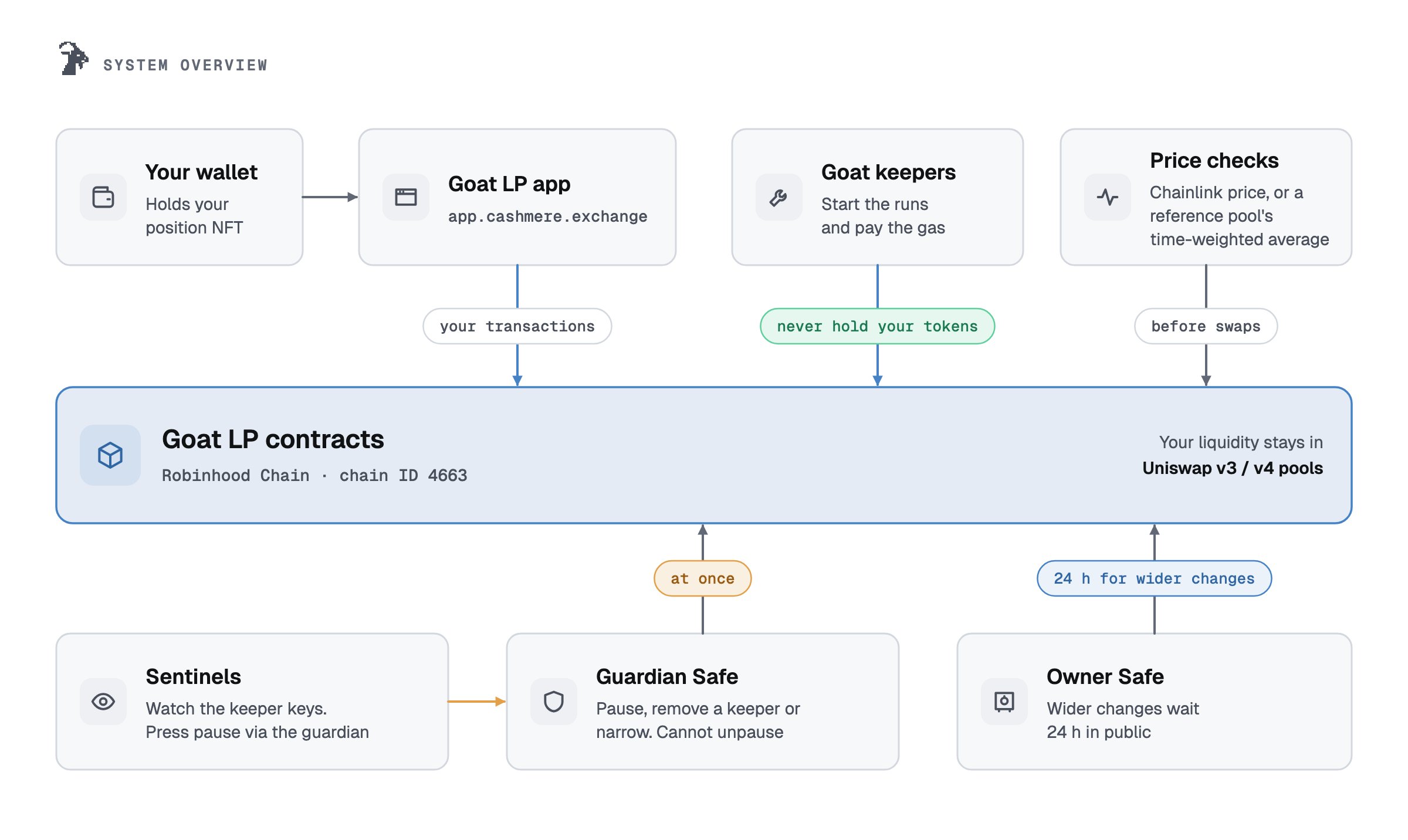Click 'Your liquidity stays in' text
Viewport: 1408px width, 840px height.
pos(1241,442)
